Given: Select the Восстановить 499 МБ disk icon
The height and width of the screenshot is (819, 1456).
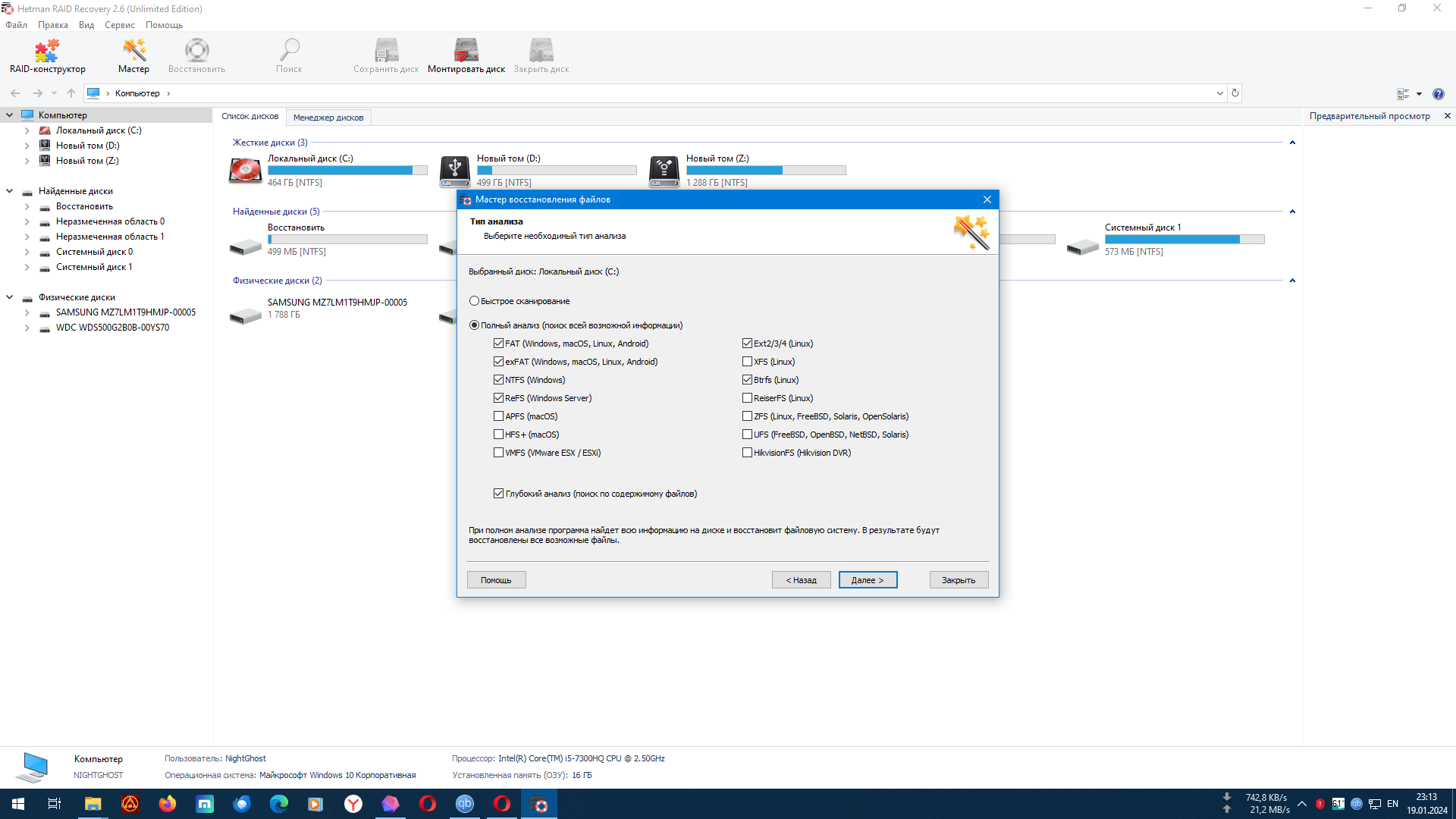Looking at the screenshot, I should pyautogui.click(x=246, y=246).
